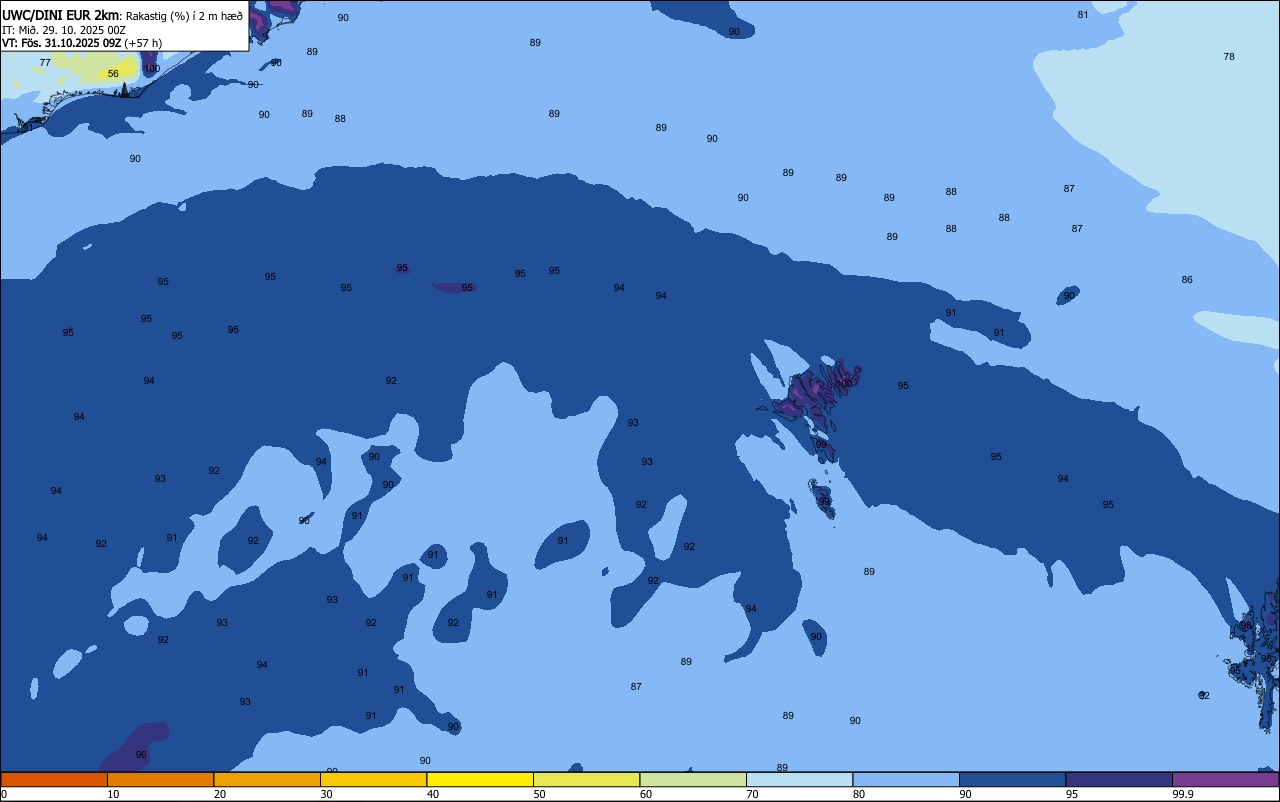Image resolution: width=1280 pixels, height=802 pixels.
Task: Select the '70' legend scale label
Action: pyautogui.click(x=752, y=794)
